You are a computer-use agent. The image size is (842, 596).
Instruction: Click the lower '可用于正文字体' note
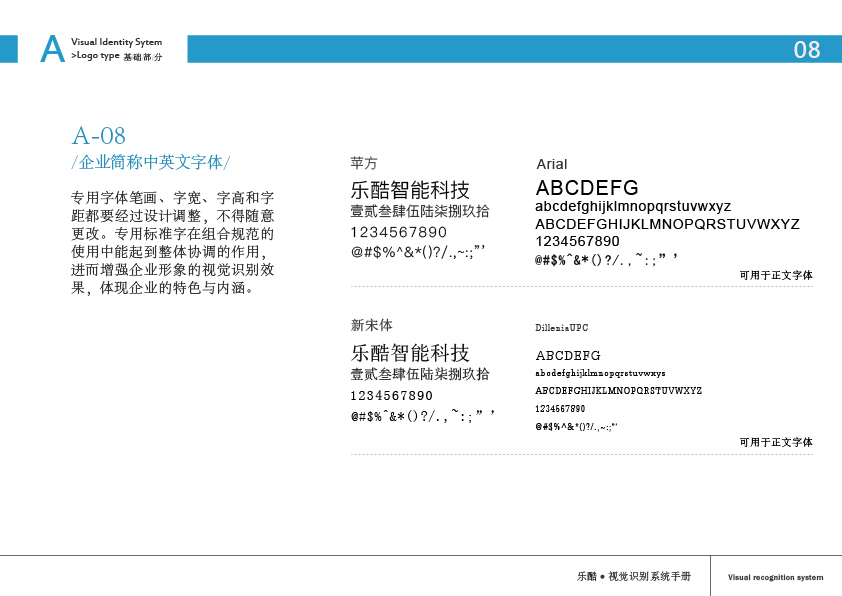776,442
